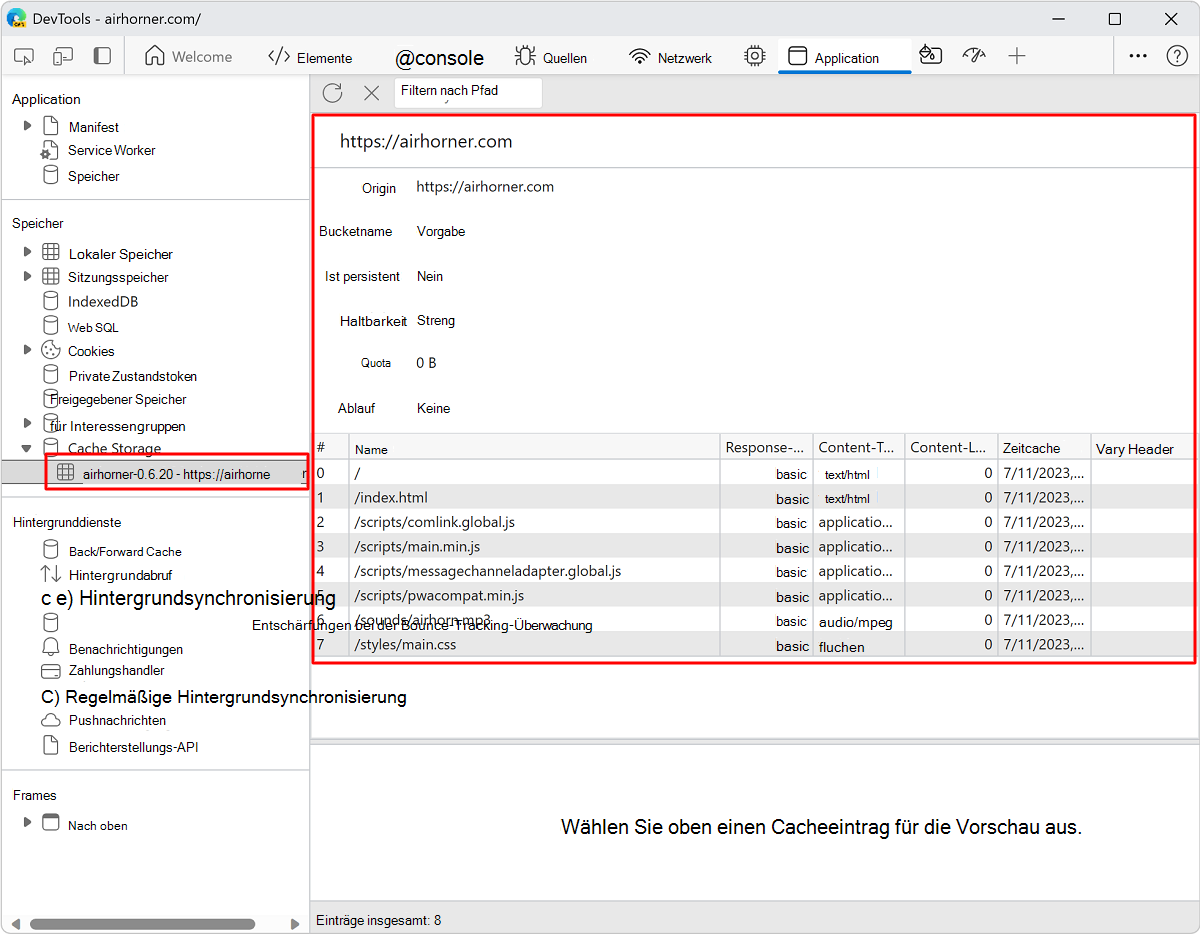Viewport: 1200px width, 934px height.
Task: Refresh the cache entry list
Action: (x=332, y=92)
